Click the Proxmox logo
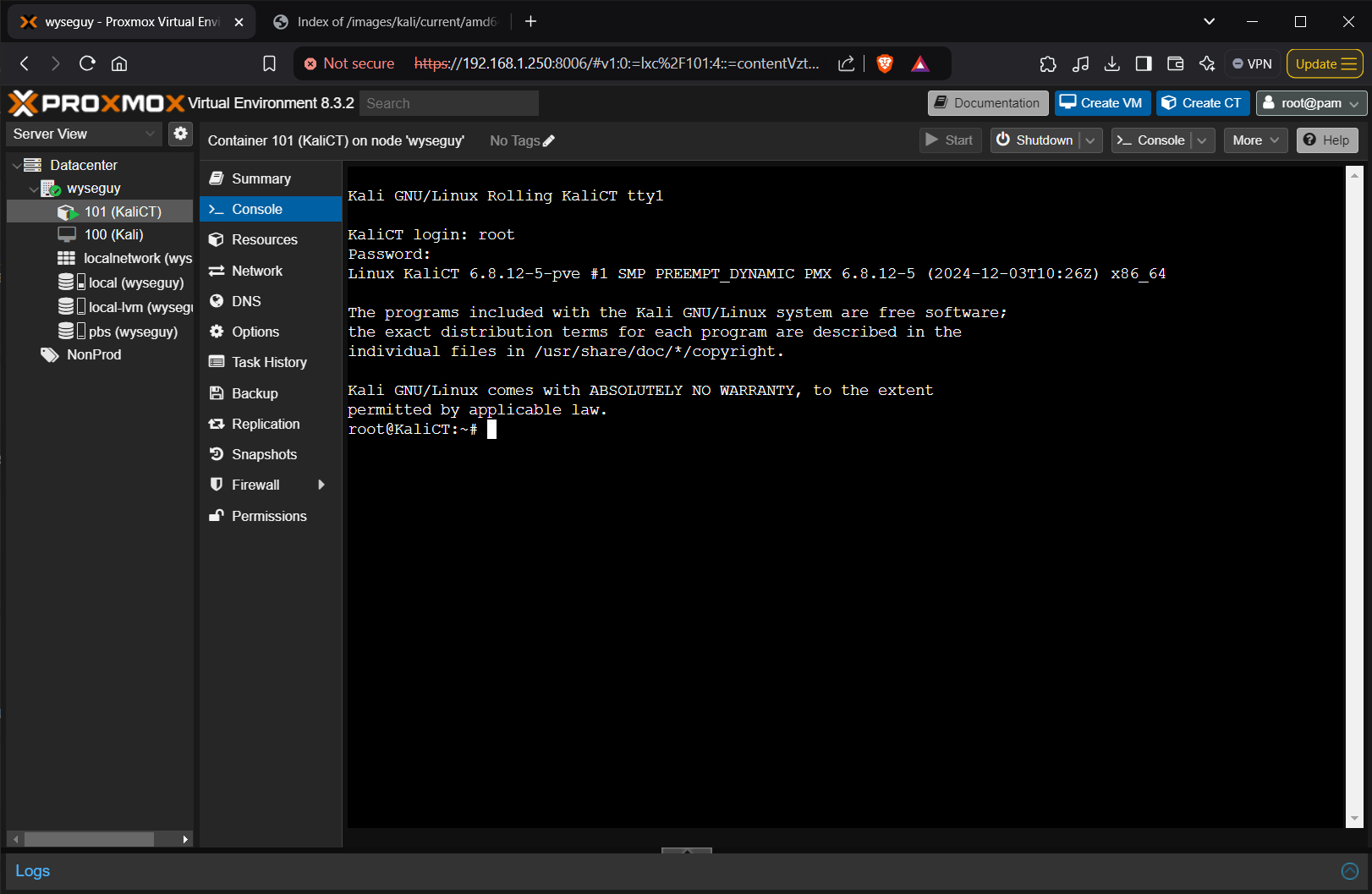The height and width of the screenshot is (894, 1372). tap(96, 103)
